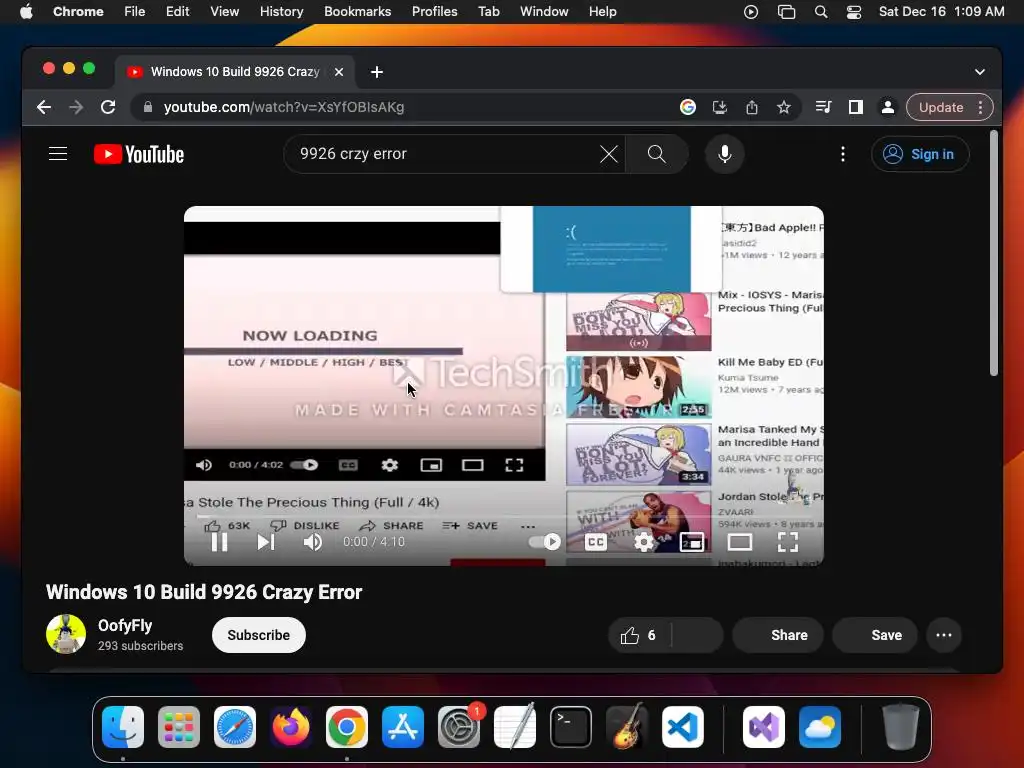Image resolution: width=1024 pixels, height=768 pixels.
Task: Open the Bookmarks menu
Action: click(x=357, y=12)
